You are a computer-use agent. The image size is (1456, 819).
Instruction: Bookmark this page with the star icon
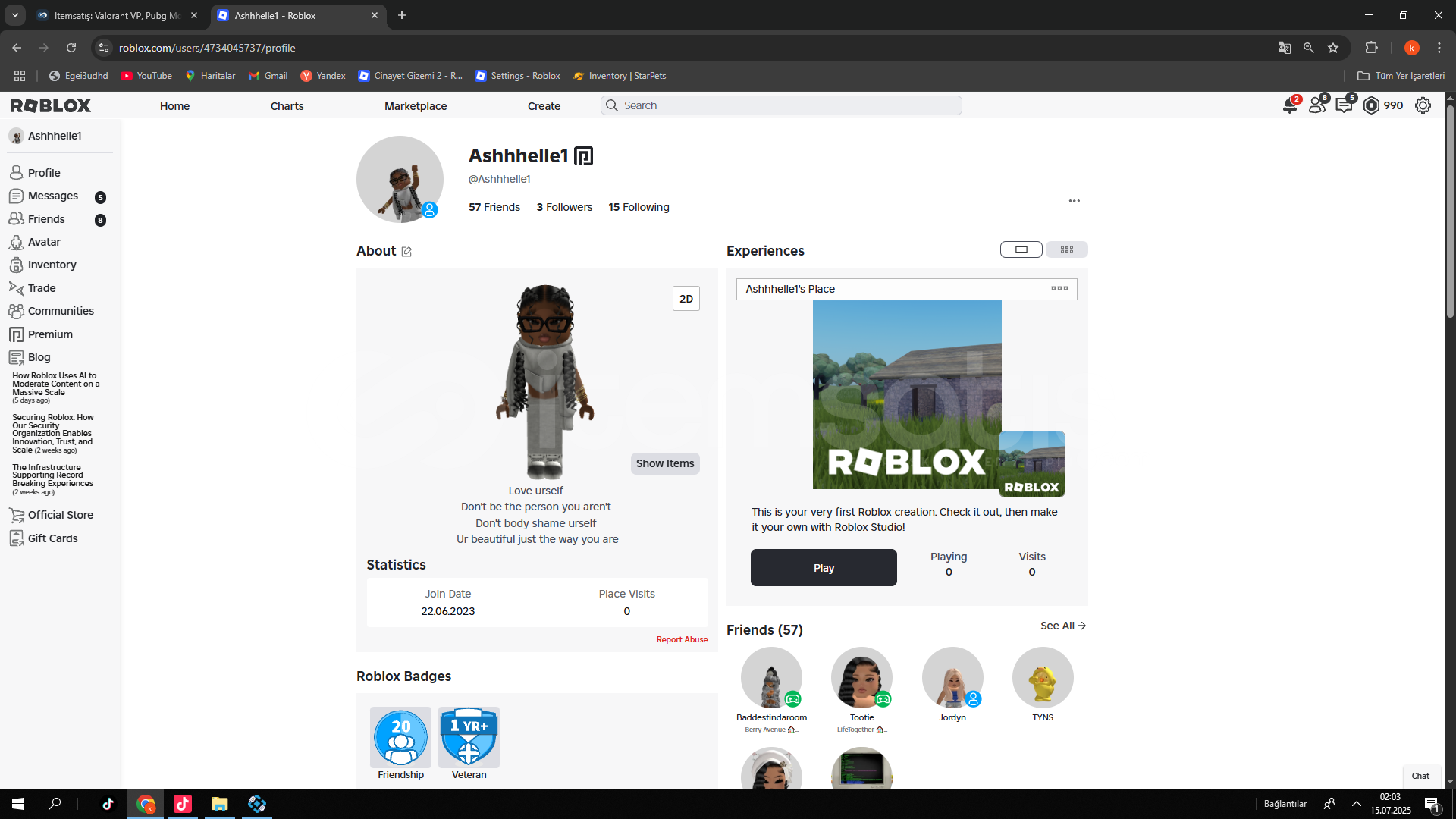tap(1333, 48)
